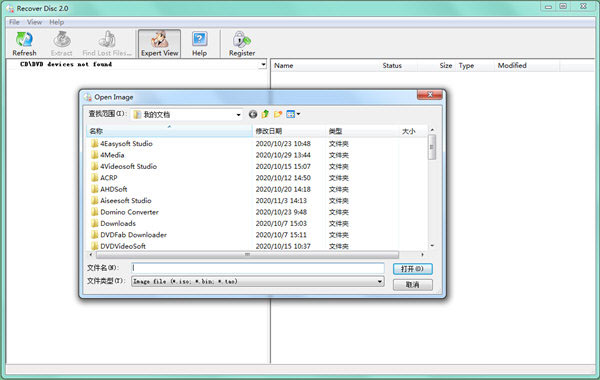Click the scroll down arrow of file list
Screen dimensions: 600x380
click(x=432, y=246)
